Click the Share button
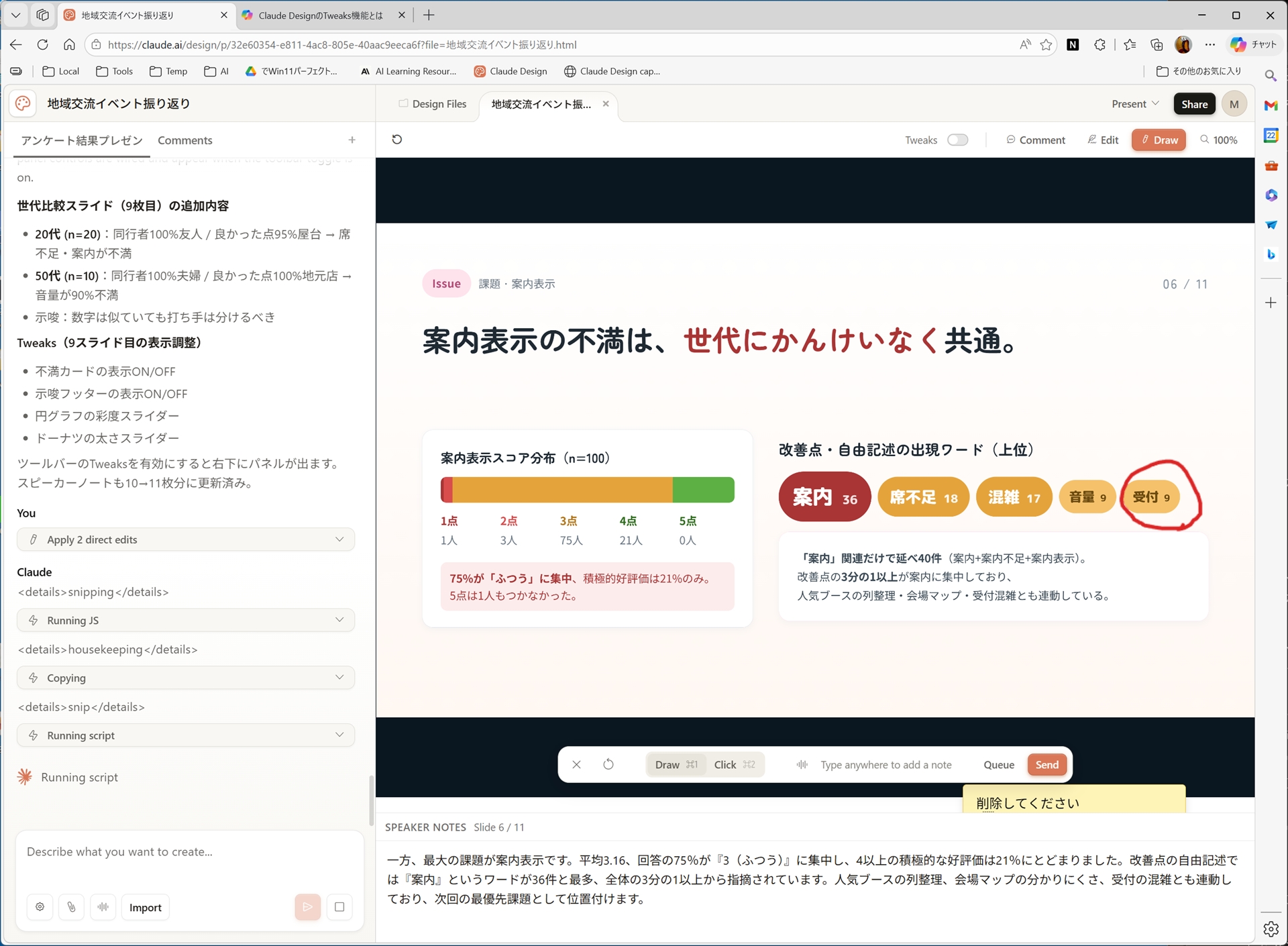This screenshot has height=946, width=1288. pyautogui.click(x=1194, y=103)
